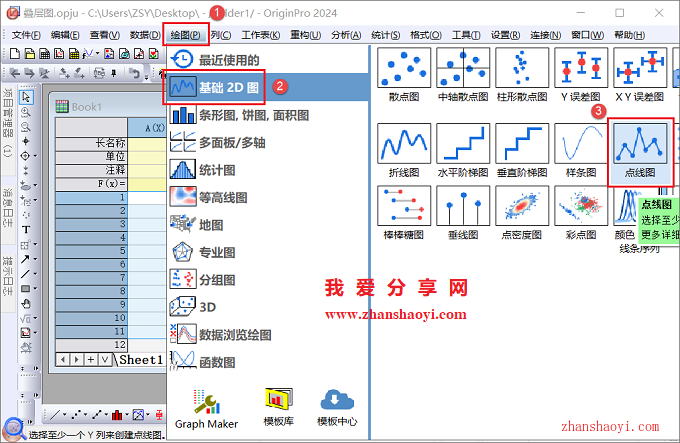The height and width of the screenshot is (443, 680).
Task: Open the 窗口(W) menu
Action: click(587, 35)
